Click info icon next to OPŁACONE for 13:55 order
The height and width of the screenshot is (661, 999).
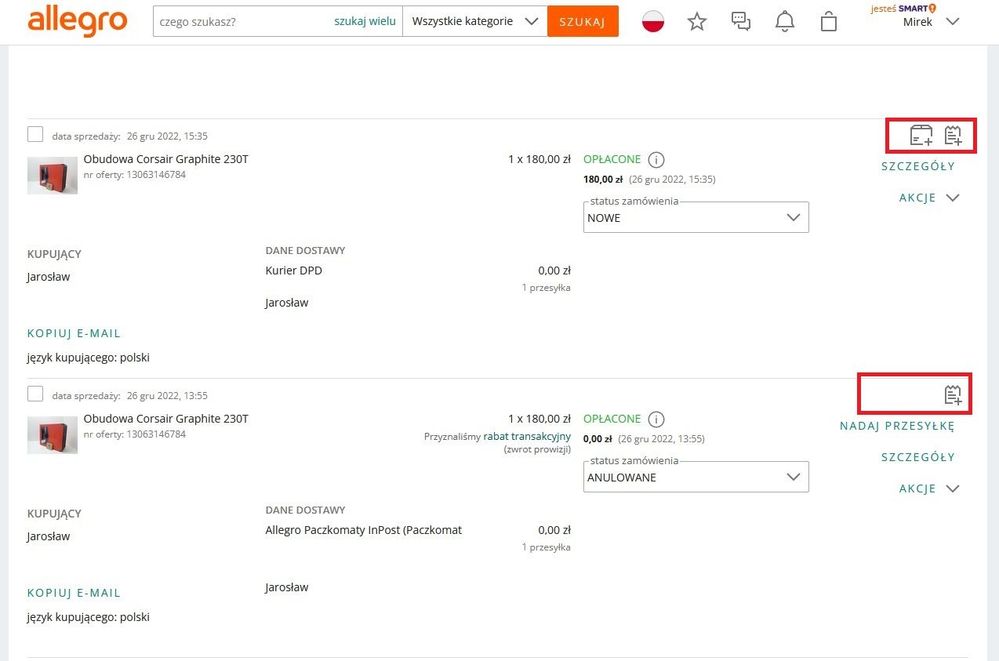(x=656, y=419)
